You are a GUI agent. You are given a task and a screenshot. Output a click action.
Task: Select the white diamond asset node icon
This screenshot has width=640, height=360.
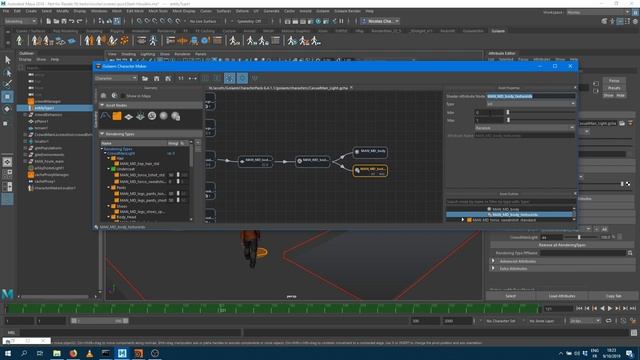click(129, 117)
